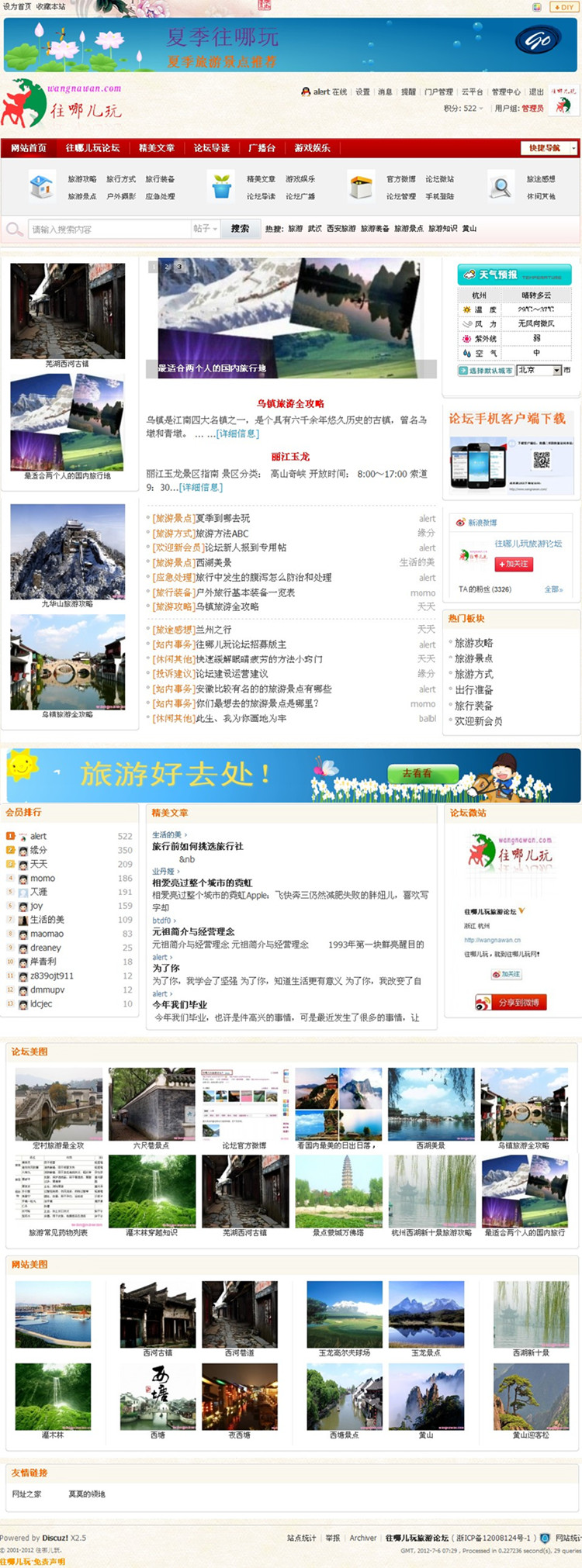
Task: Click the shield icon in the footer
Action: click(x=545, y=1538)
